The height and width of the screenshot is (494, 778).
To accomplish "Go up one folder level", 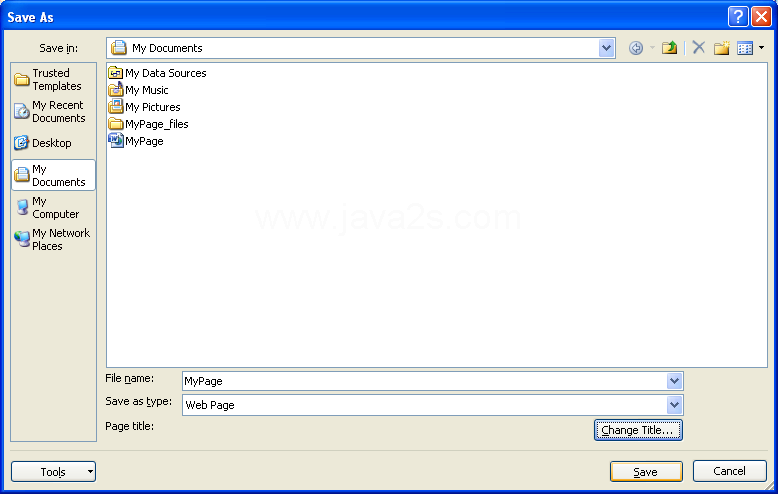I will click(669, 48).
